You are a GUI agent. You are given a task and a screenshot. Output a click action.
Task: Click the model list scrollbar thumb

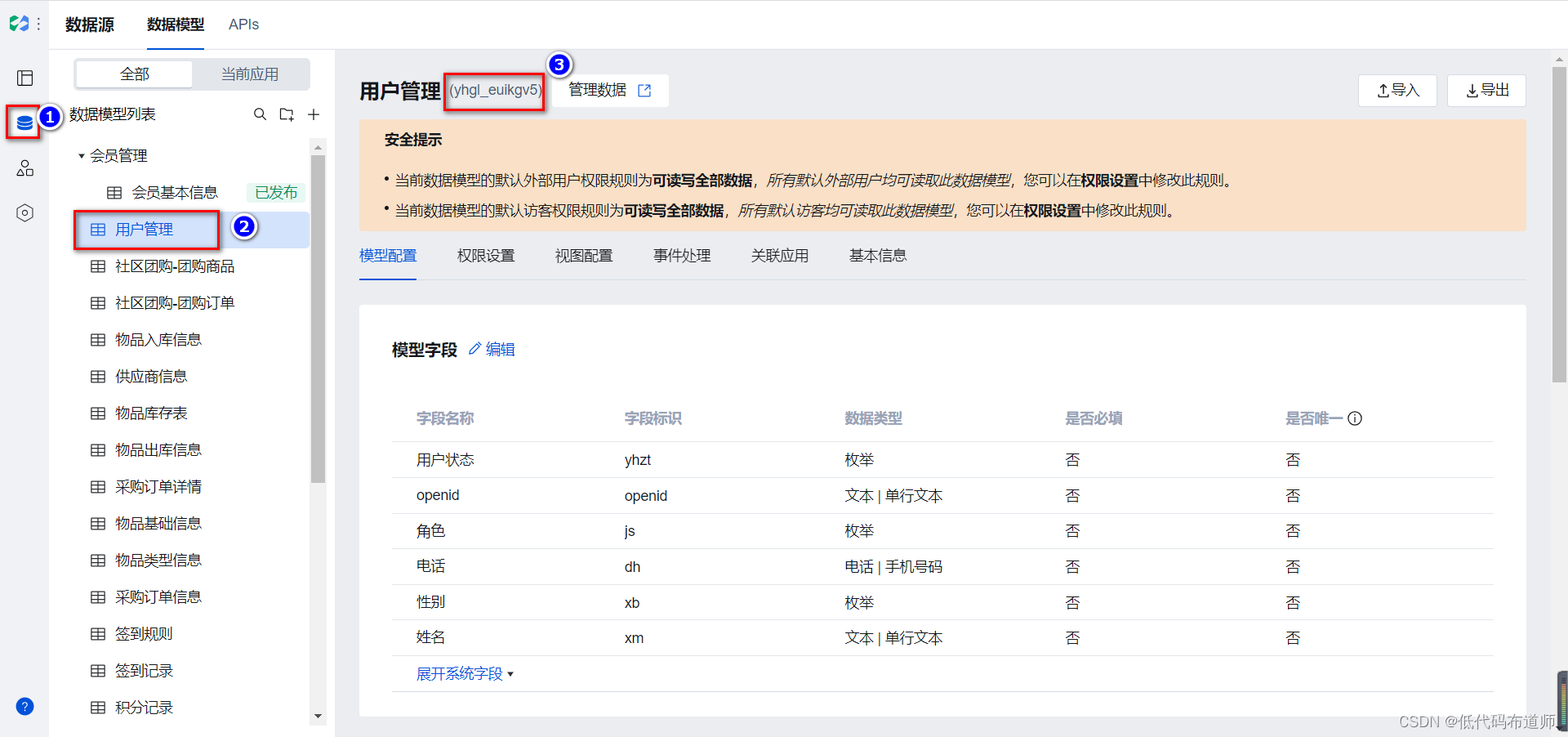tap(318, 319)
